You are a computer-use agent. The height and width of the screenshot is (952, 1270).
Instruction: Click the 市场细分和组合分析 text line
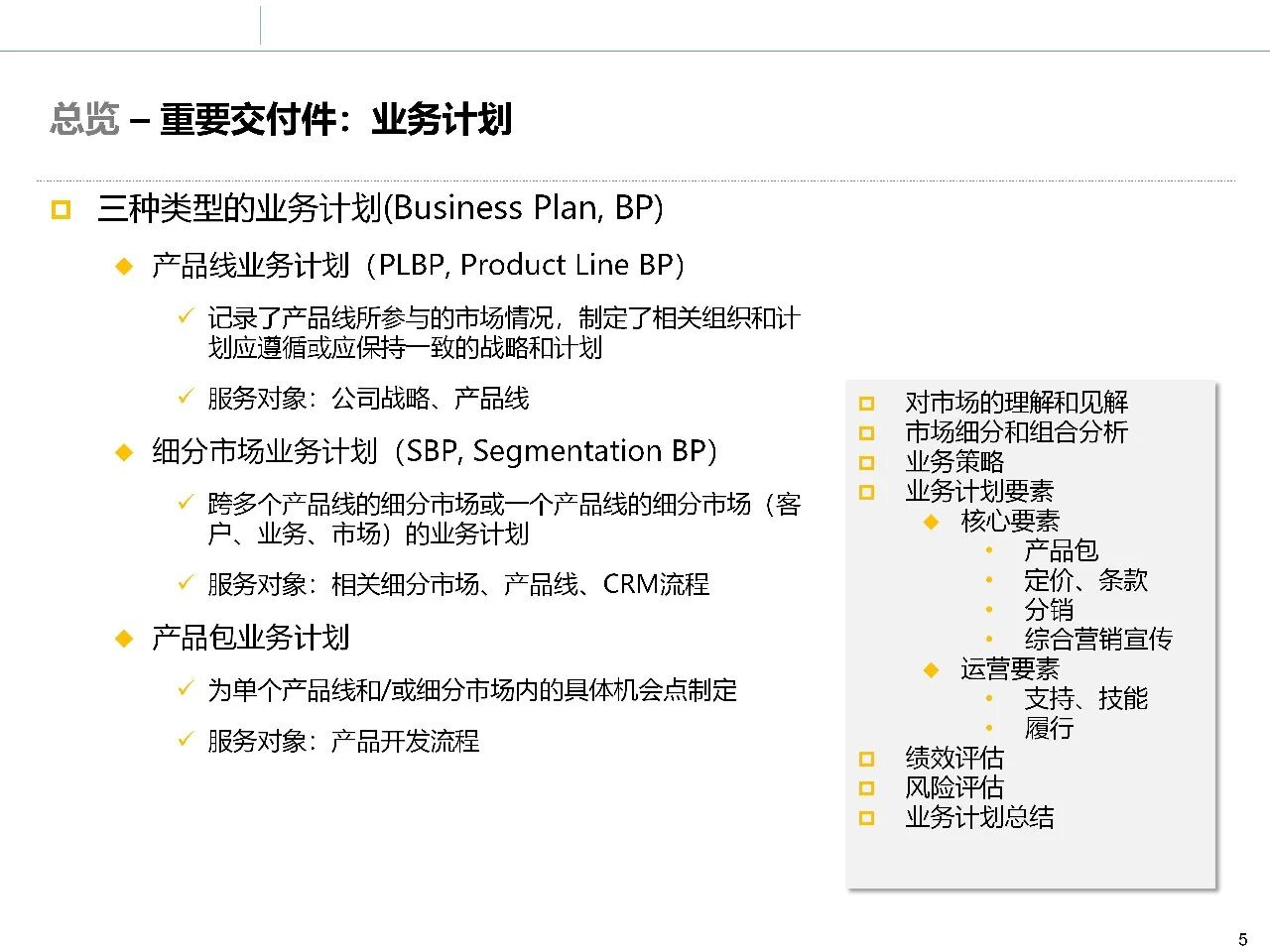pyautogui.click(x=1016, y=432)
